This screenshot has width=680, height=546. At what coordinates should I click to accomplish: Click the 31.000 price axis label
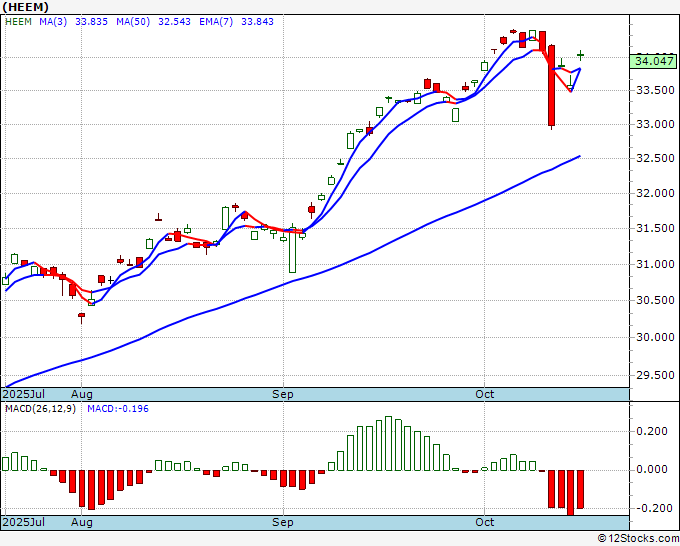655,264
